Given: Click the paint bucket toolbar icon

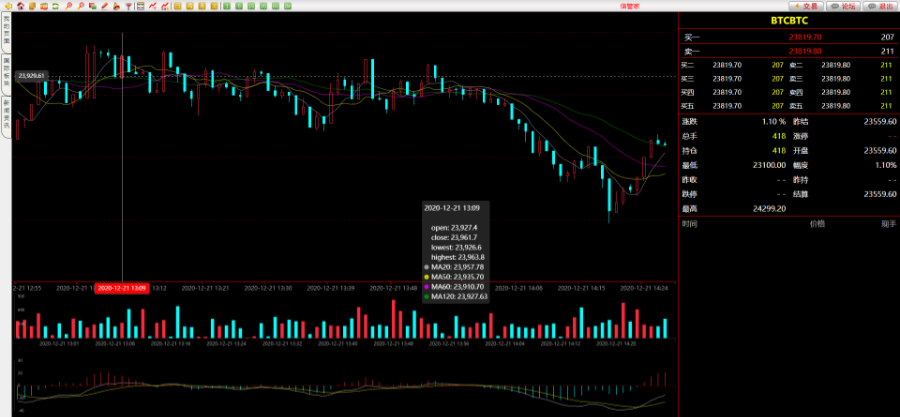Looking at the screenshot, I should 117,6.
